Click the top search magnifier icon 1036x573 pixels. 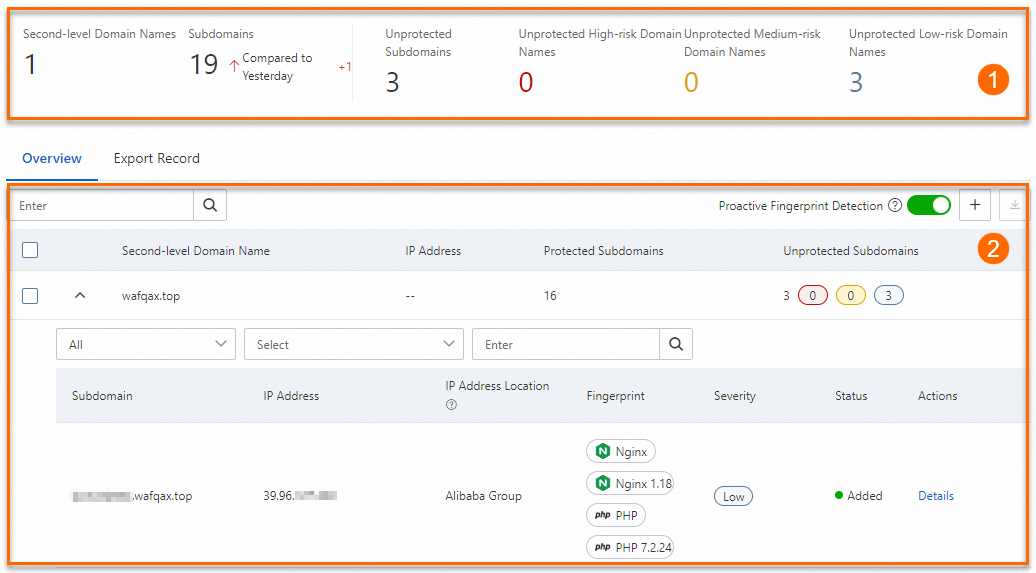point(210,205)
